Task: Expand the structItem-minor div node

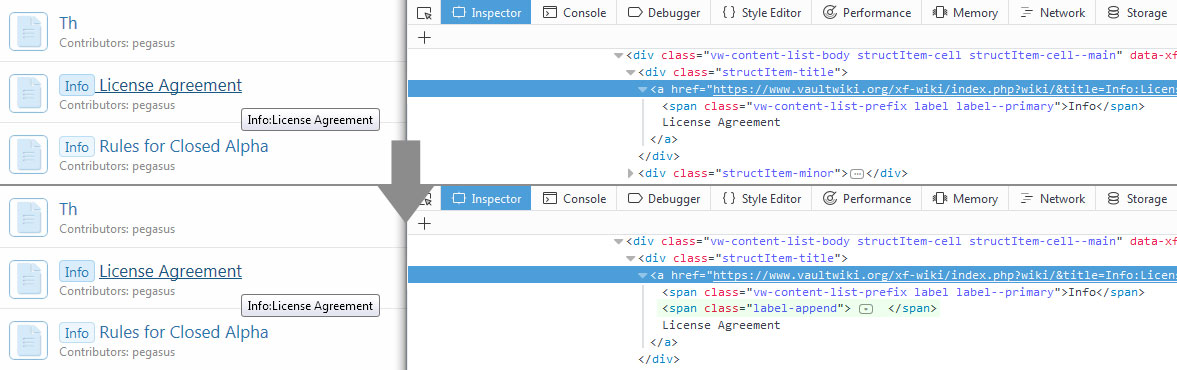Action: point(631,173)
